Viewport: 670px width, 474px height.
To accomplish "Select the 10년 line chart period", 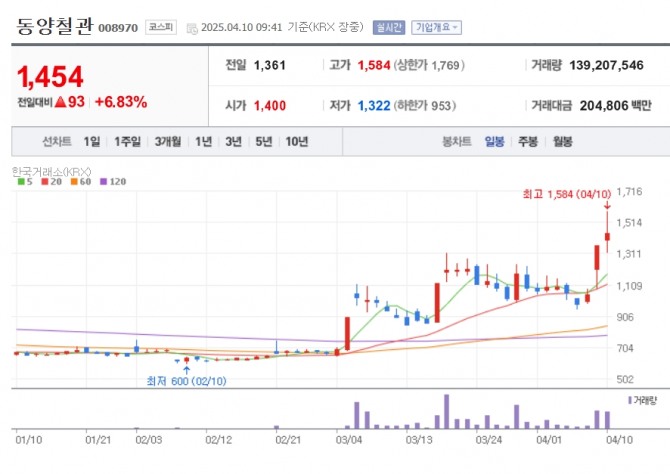I will [x=297, y=141].
